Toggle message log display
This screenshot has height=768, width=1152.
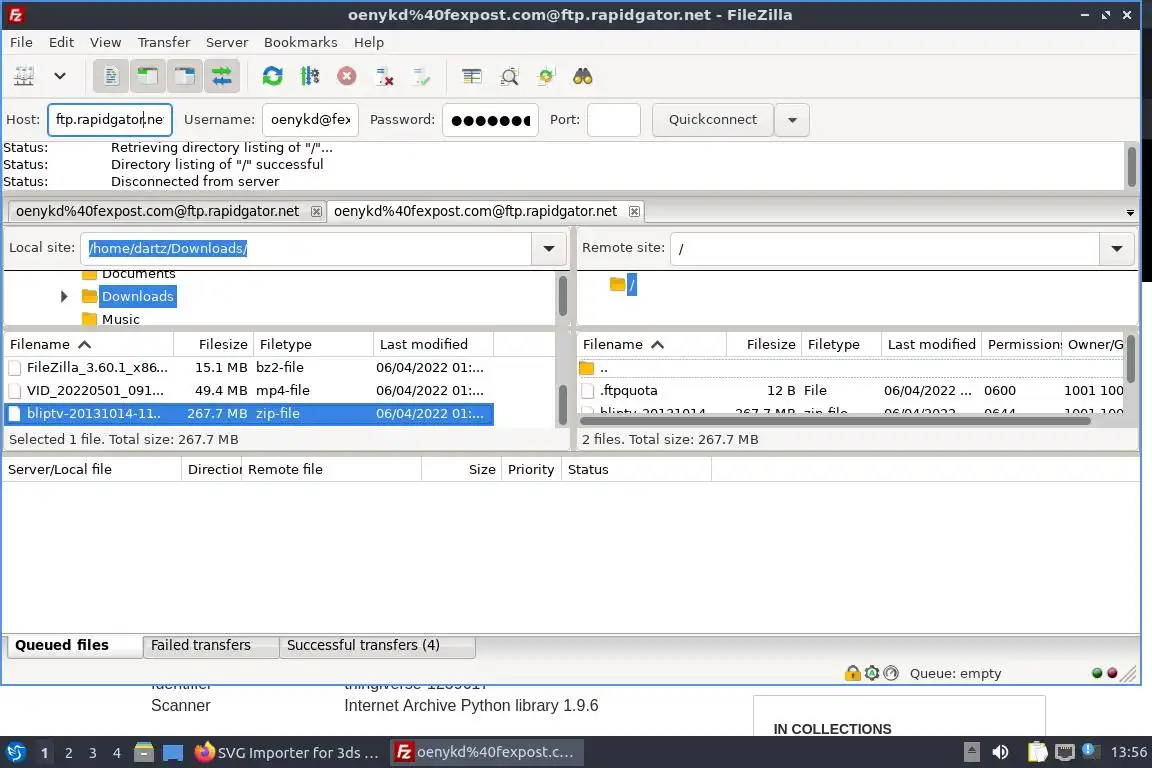click(x=111, y=76)
